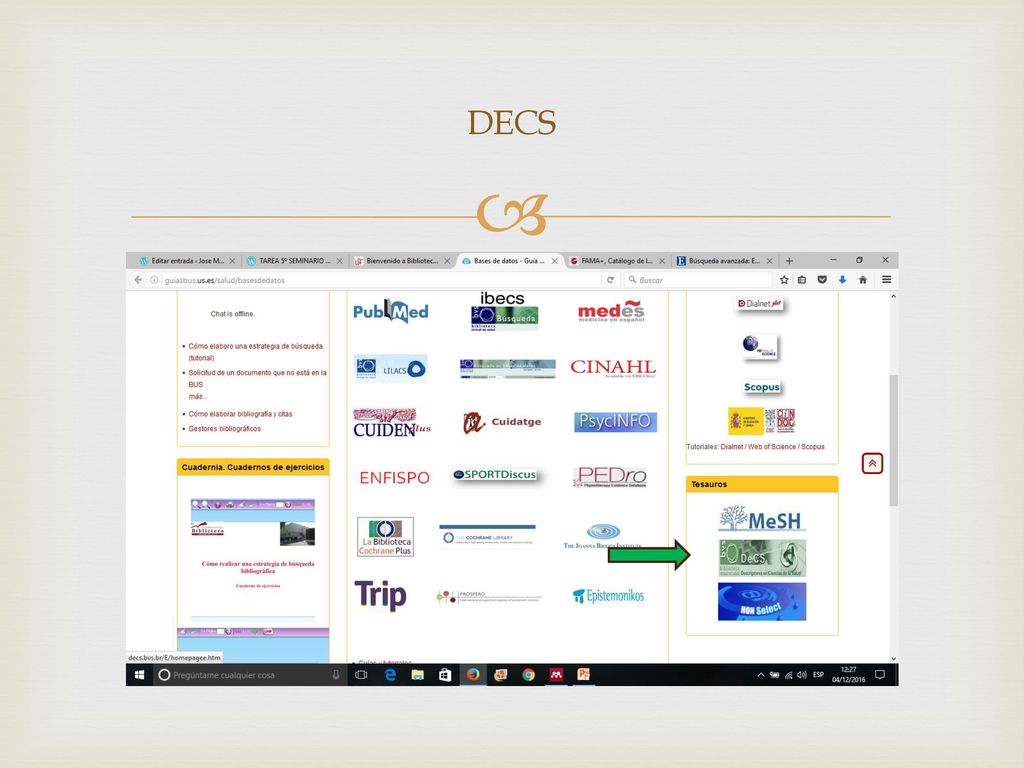This screenshot has height=768, width=1024.
Task: Open the Cuadernia exercise notebook thumbnail
Action: (x=253, y=562)
